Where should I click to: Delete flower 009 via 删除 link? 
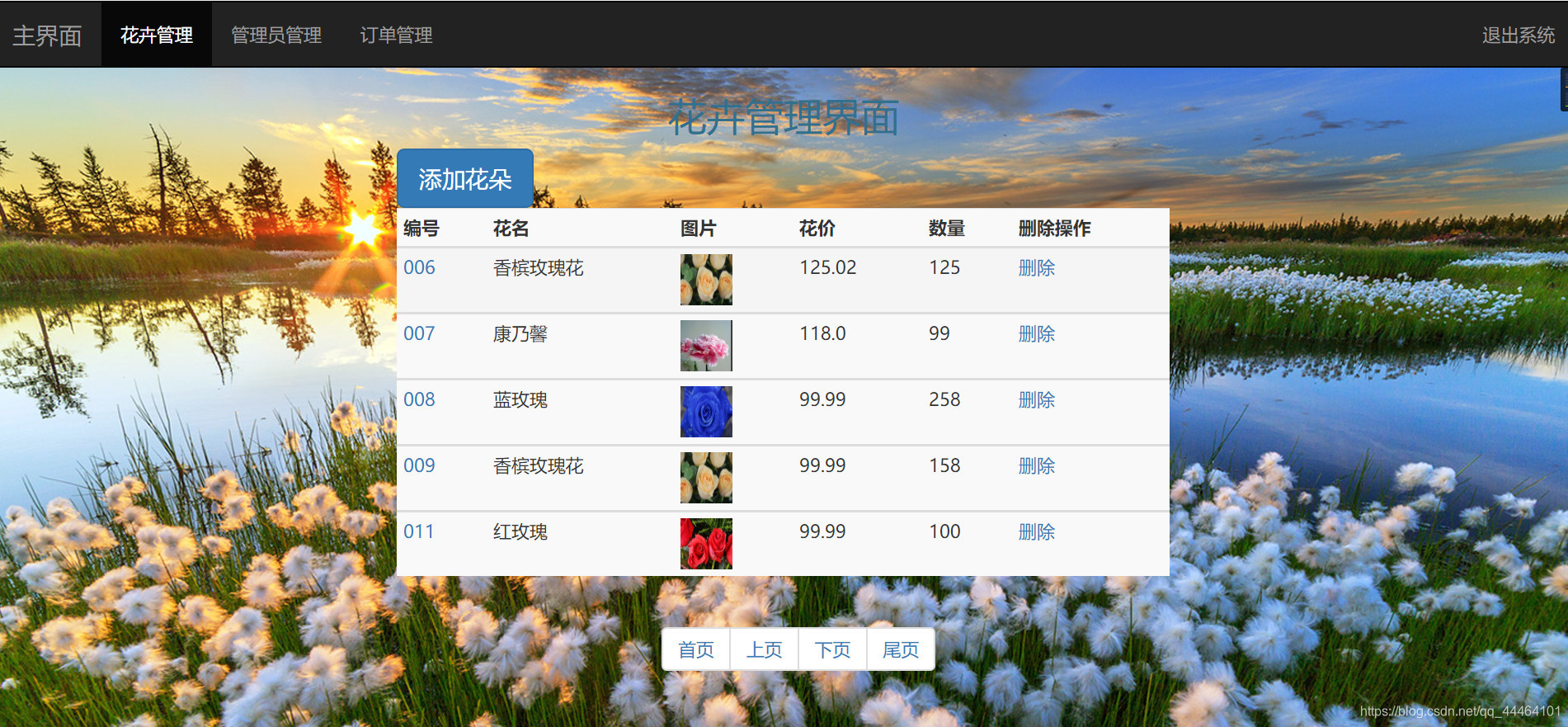[1037, 465]
